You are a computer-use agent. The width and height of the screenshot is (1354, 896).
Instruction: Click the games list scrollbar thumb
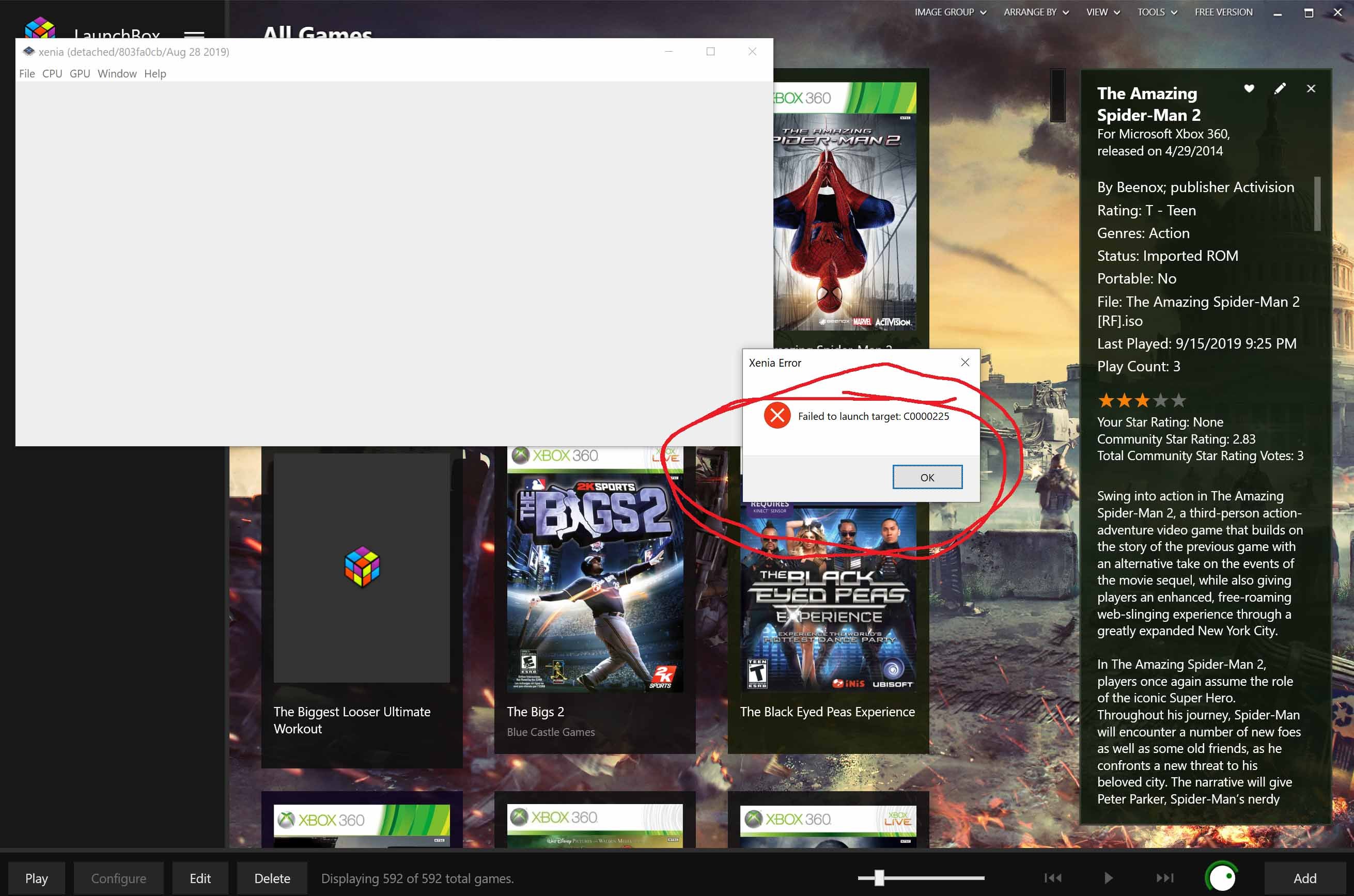[x=1057, y=96]
